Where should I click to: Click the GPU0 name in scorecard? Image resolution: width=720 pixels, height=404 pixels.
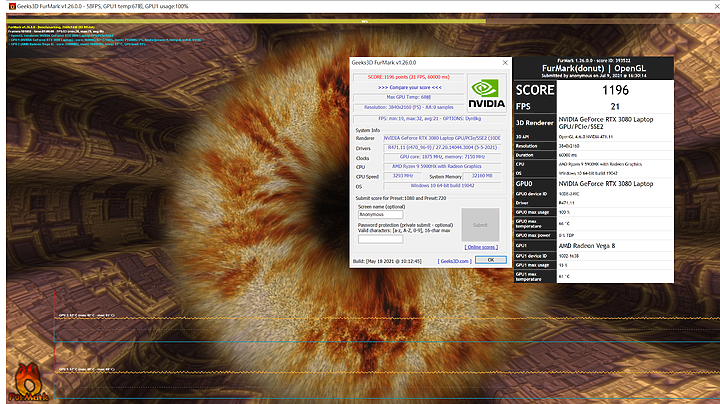coord(605,184)
